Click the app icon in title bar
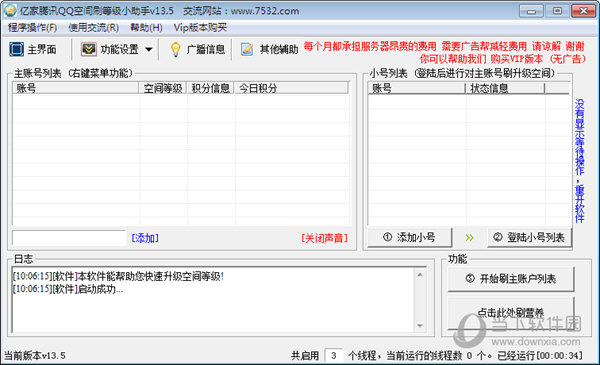 (10, 10)
